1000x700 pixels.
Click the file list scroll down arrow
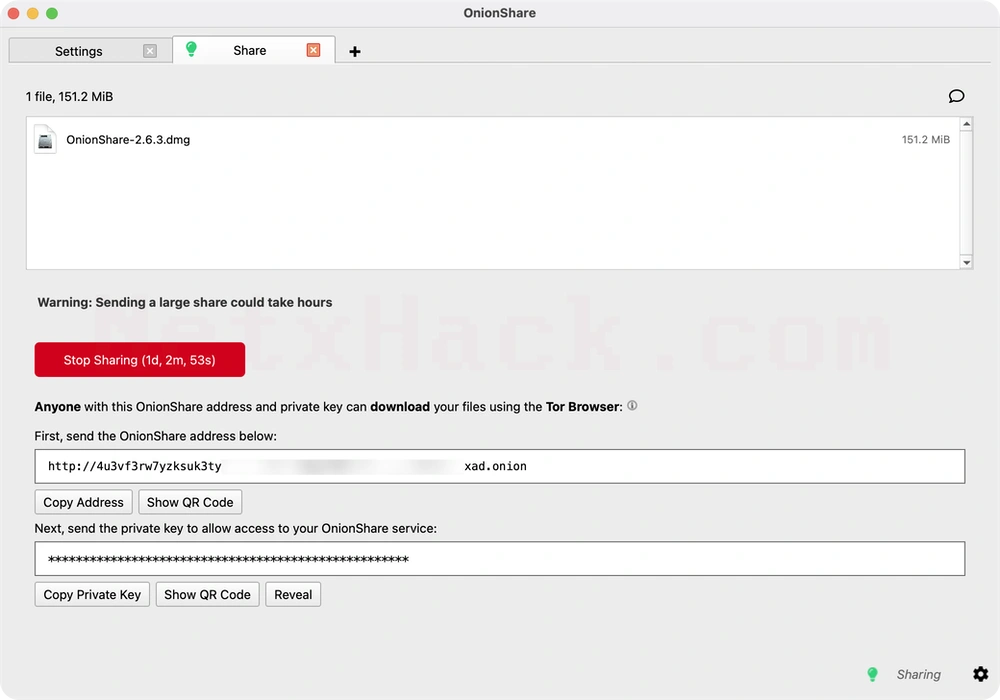pos(966,262)
